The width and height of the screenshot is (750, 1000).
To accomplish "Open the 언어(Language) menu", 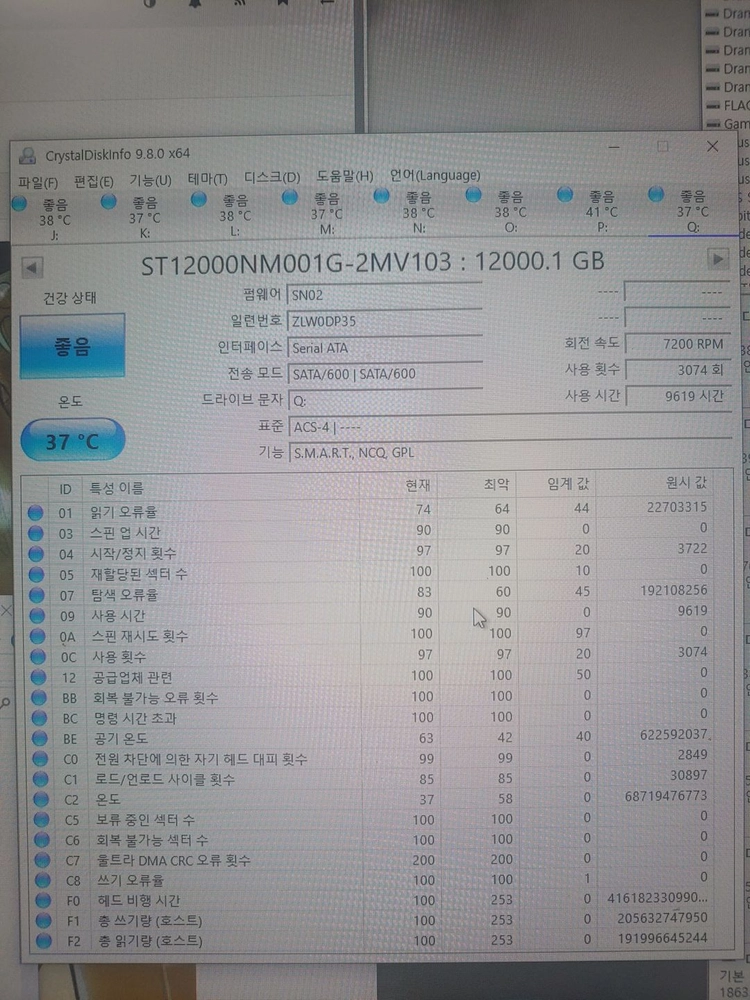I will pyautogui.click(x=435, y=175).
